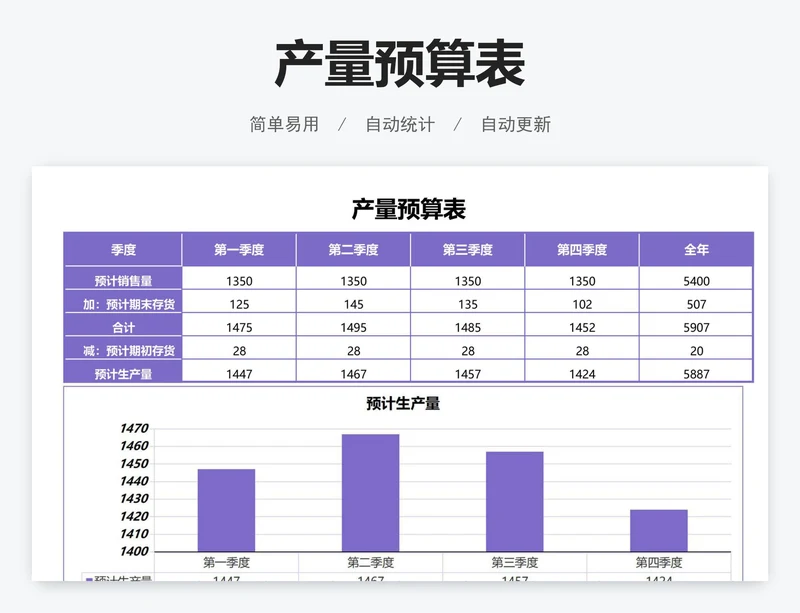The width and height of the screenshot is (800, 613).
Task: Click the large page heading 产量预算表
Action: [x=400, y=65]
